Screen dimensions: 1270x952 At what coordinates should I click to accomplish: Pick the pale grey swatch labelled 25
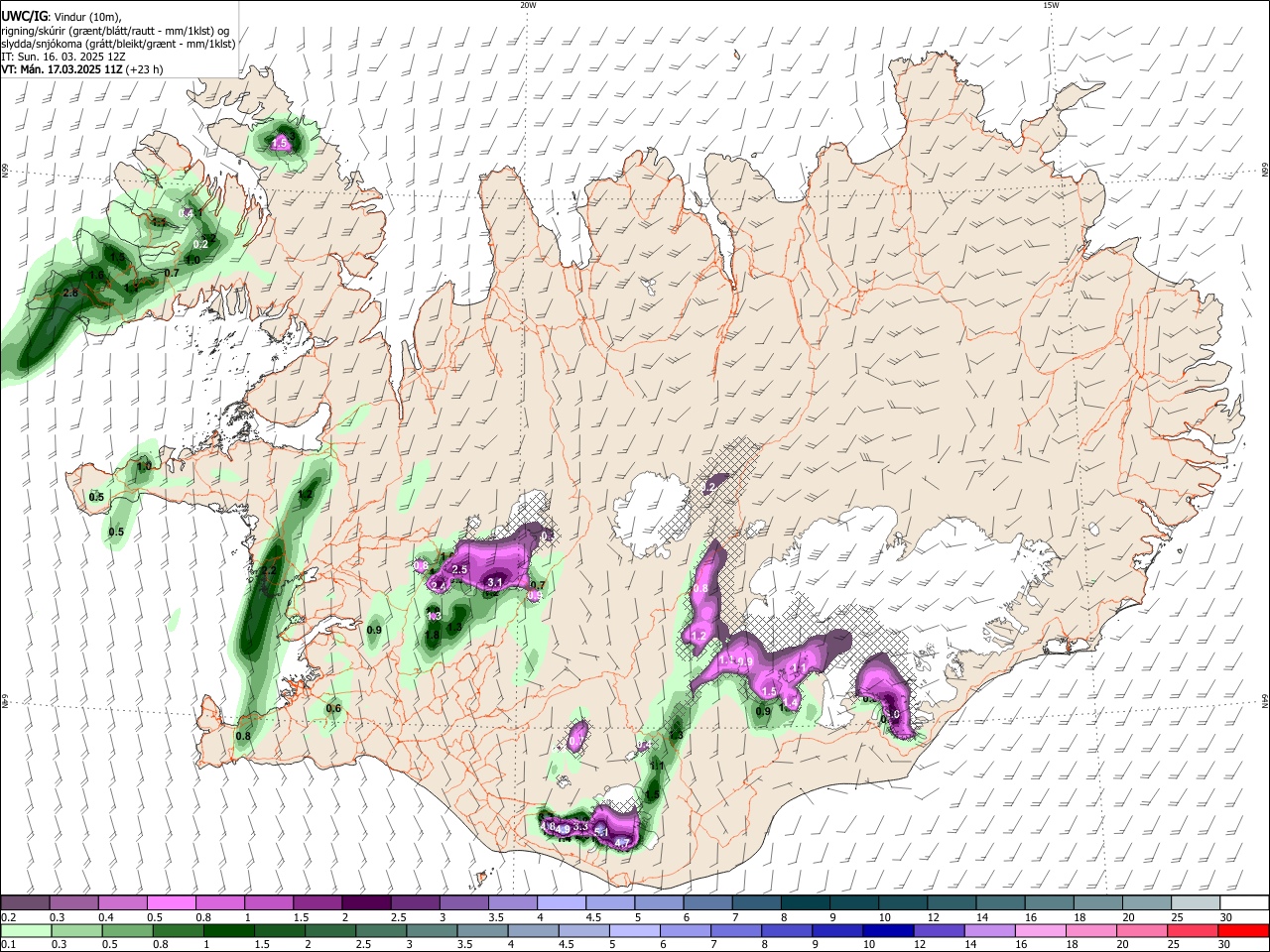click(x=1197, y=903)
